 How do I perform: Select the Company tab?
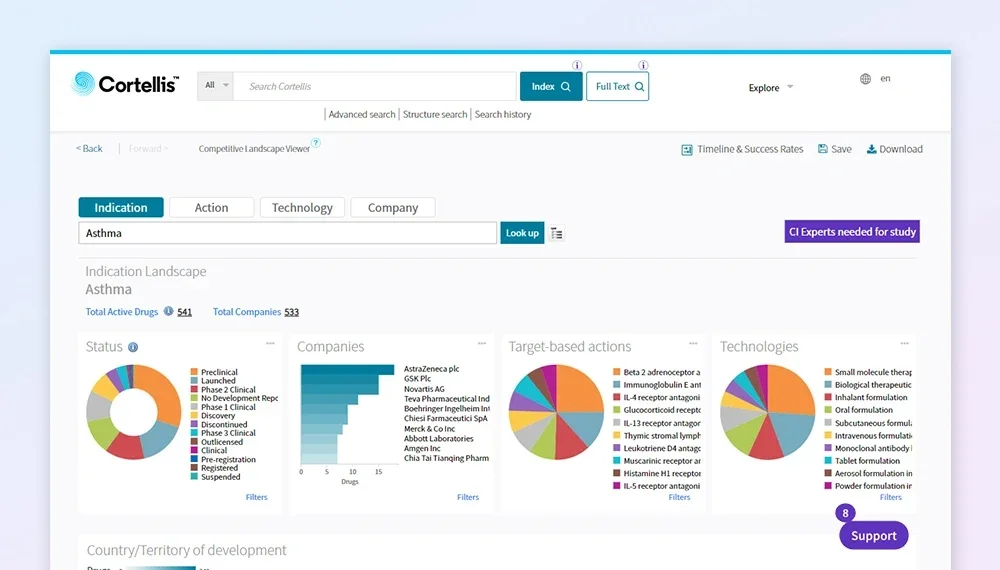point(392,208)
